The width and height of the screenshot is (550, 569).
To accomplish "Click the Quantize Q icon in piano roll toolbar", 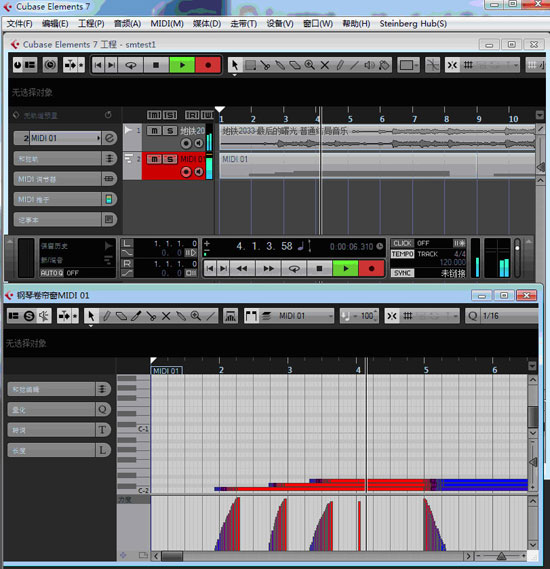I will (472, 316).
